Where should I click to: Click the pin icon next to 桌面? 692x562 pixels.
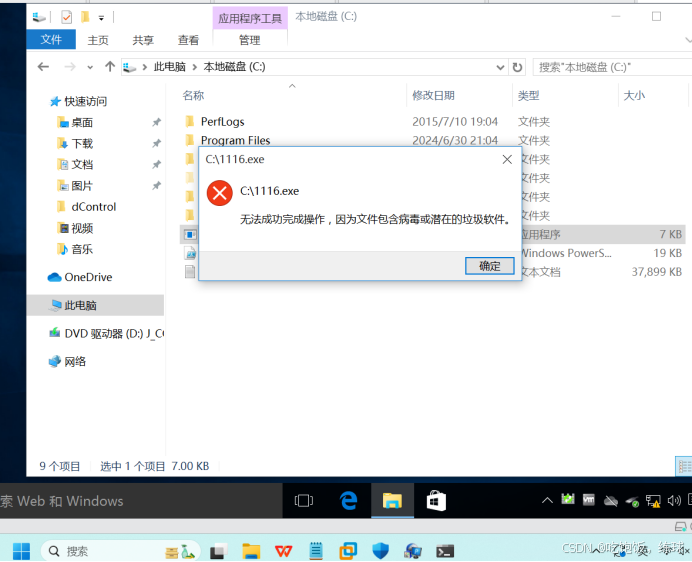pos(157,122)
